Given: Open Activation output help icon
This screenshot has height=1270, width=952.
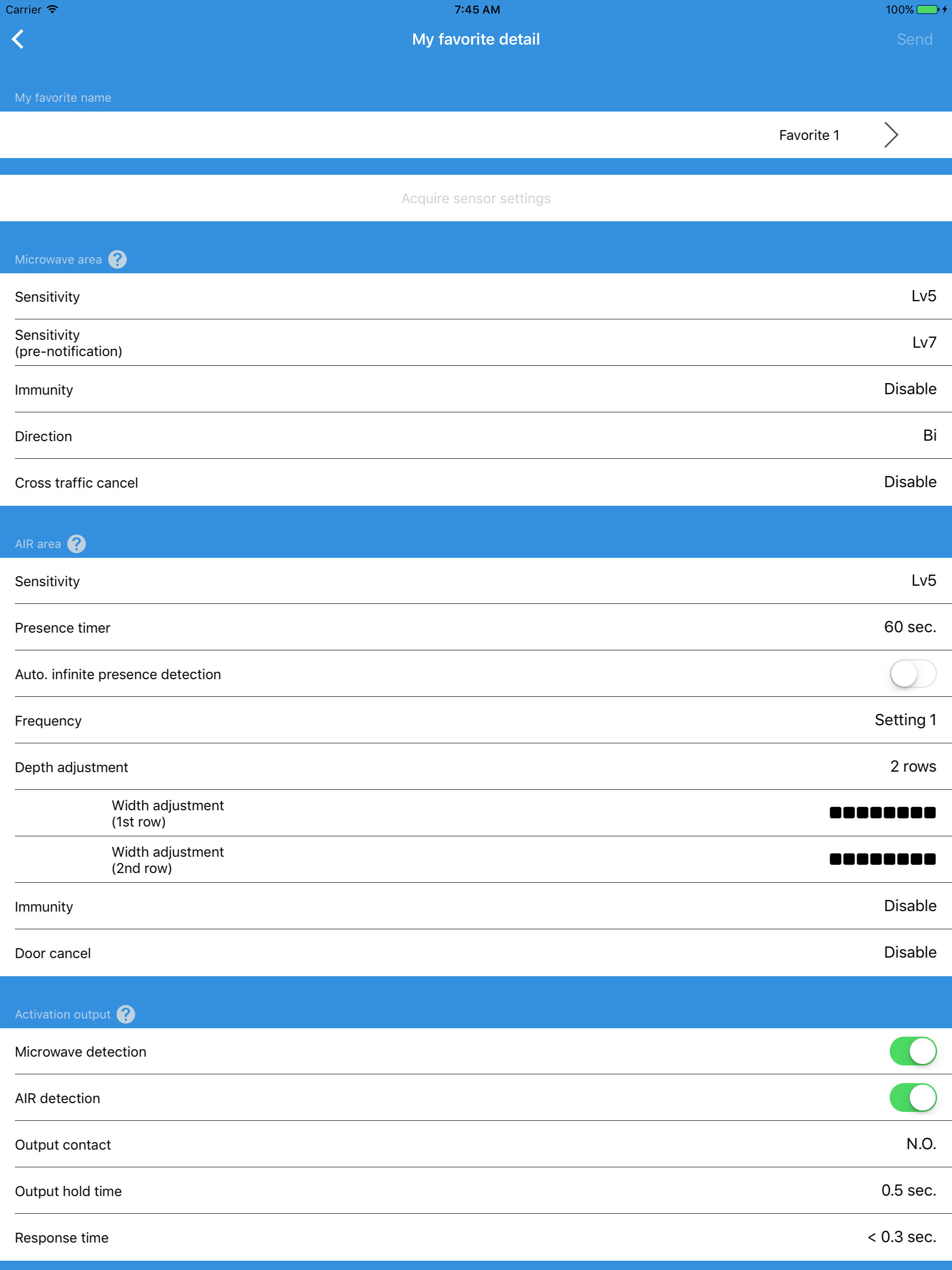Looking at the screenshot, I should coord(126,1014).
